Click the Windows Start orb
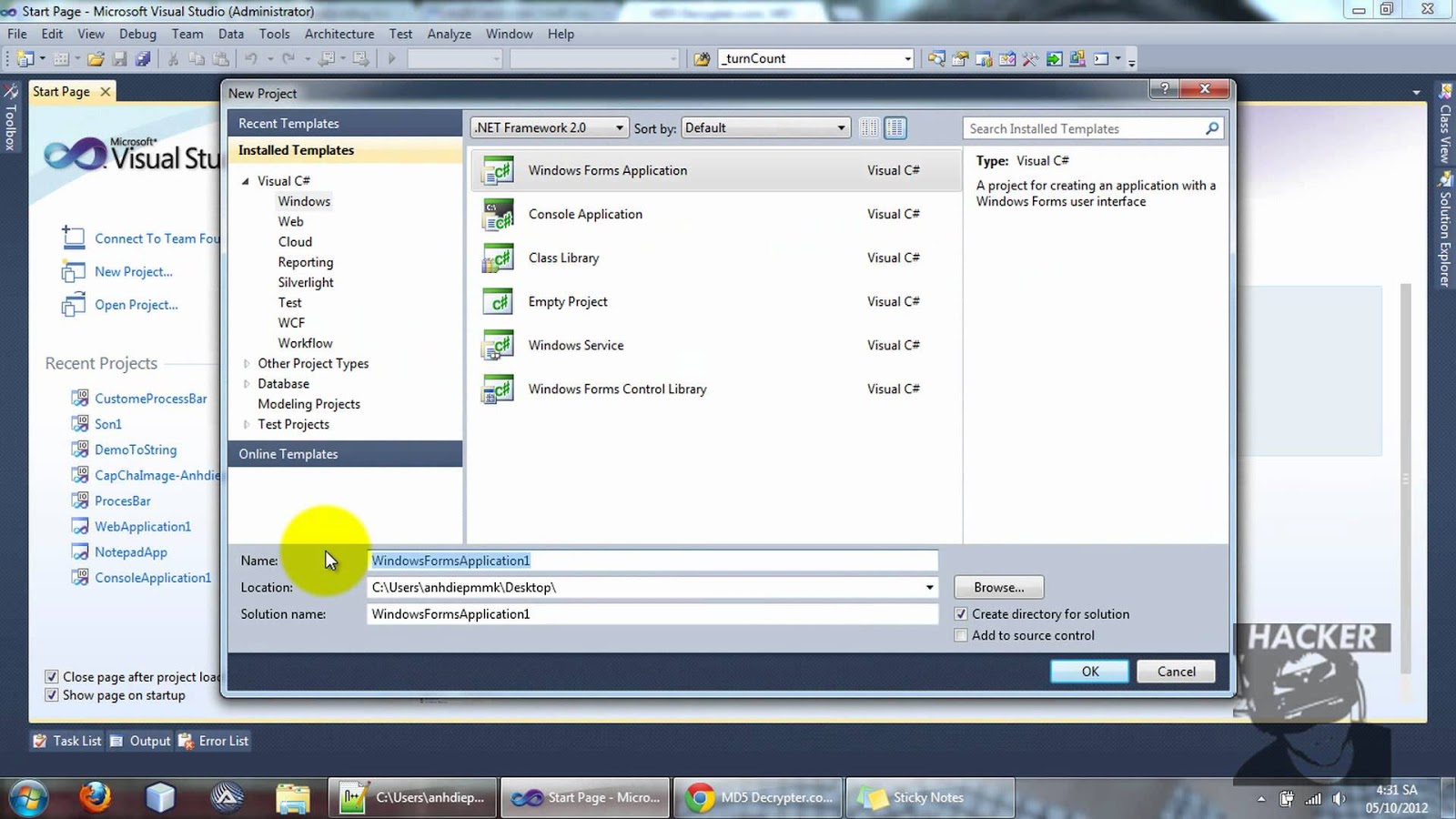This screenshot has width=1456, height=819. (26, 798)
